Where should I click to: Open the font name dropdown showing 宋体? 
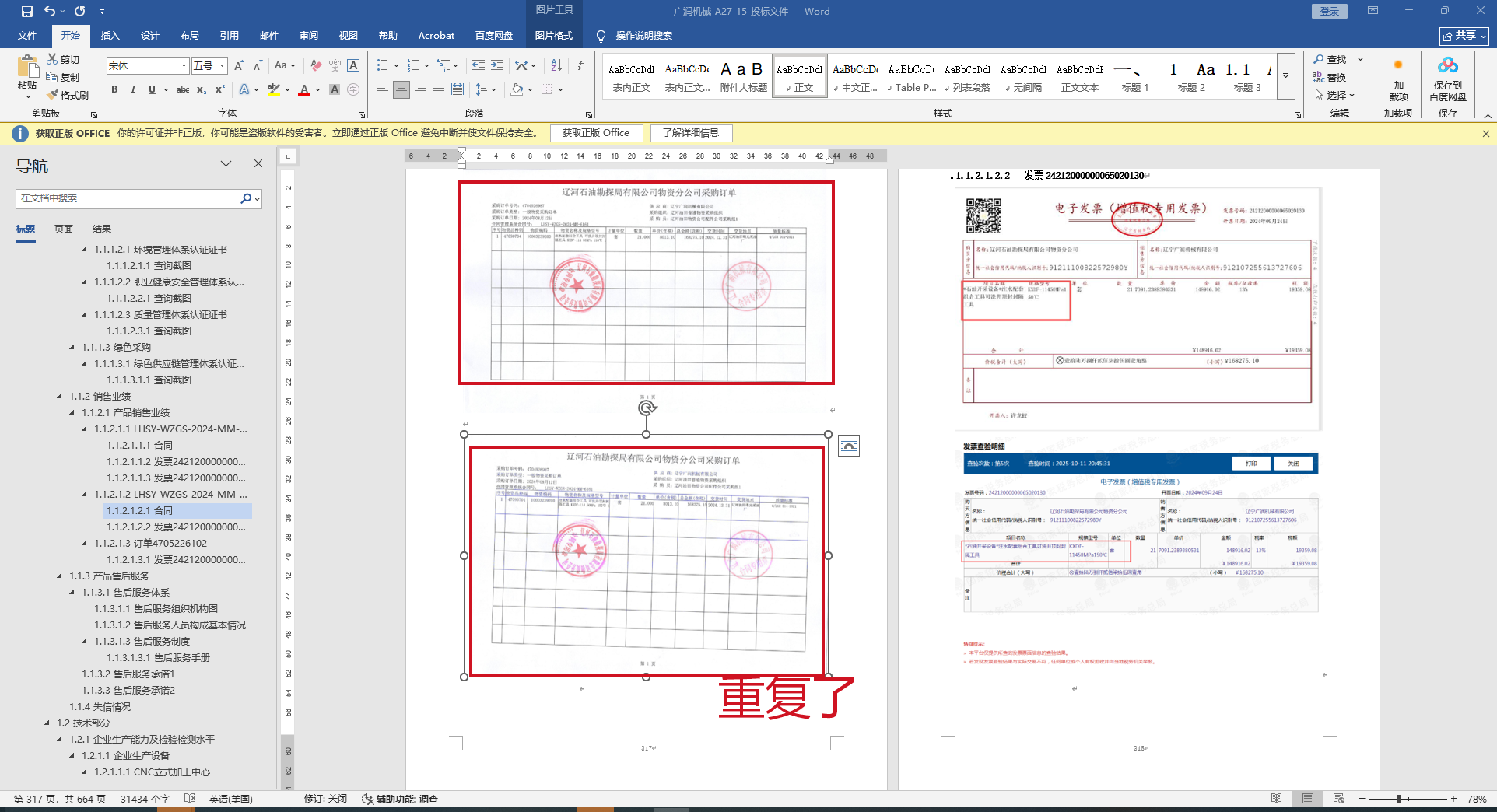pyautogui.click(x=184, y=66)
